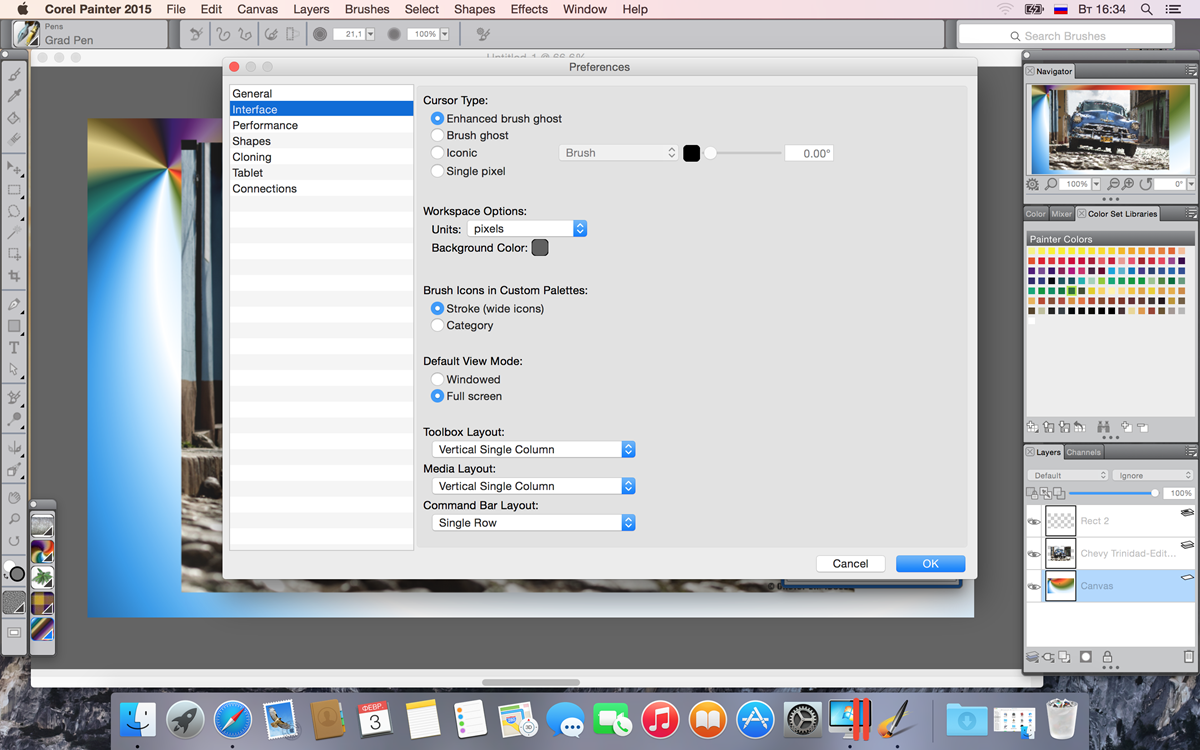1200x750 pixels.
Task: Hide the Chevy Trinidad layer
Action: tap(1034, 554)
